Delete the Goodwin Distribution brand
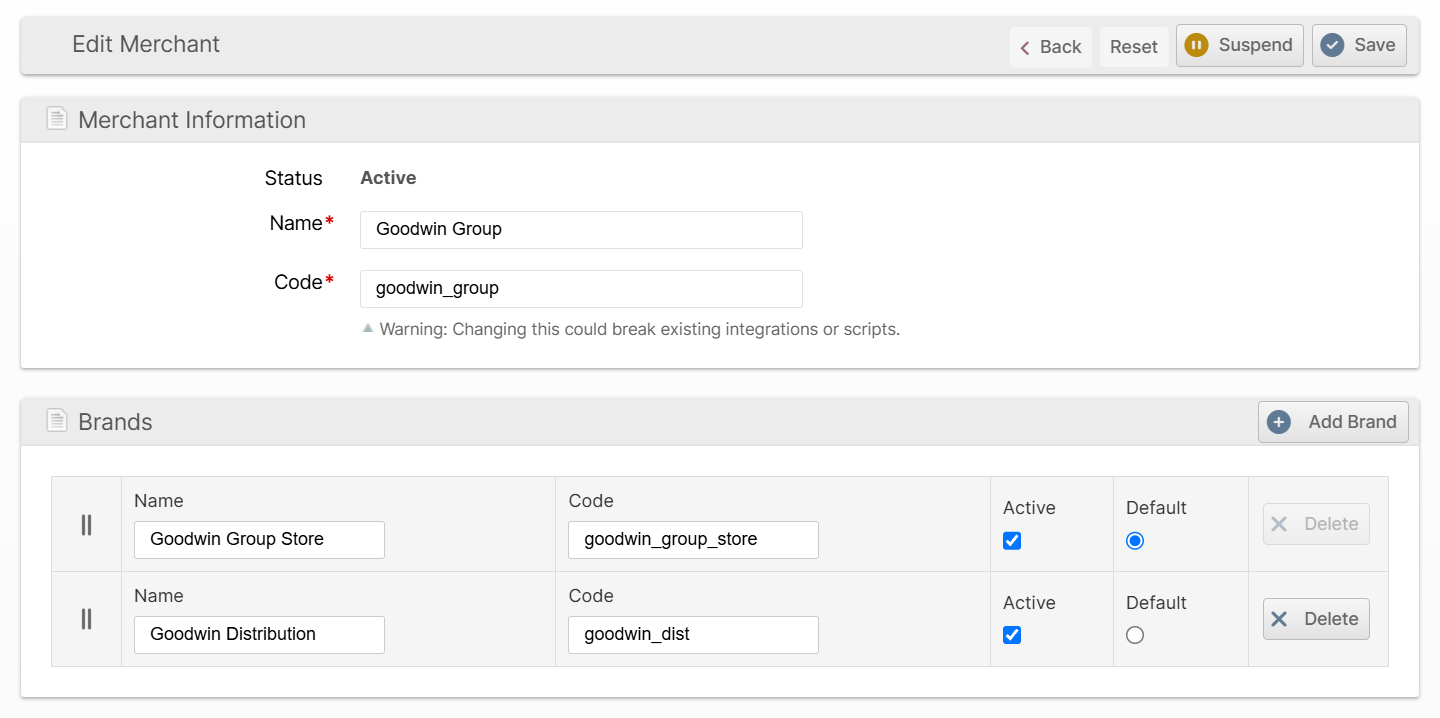 (x=1316, y=619)
